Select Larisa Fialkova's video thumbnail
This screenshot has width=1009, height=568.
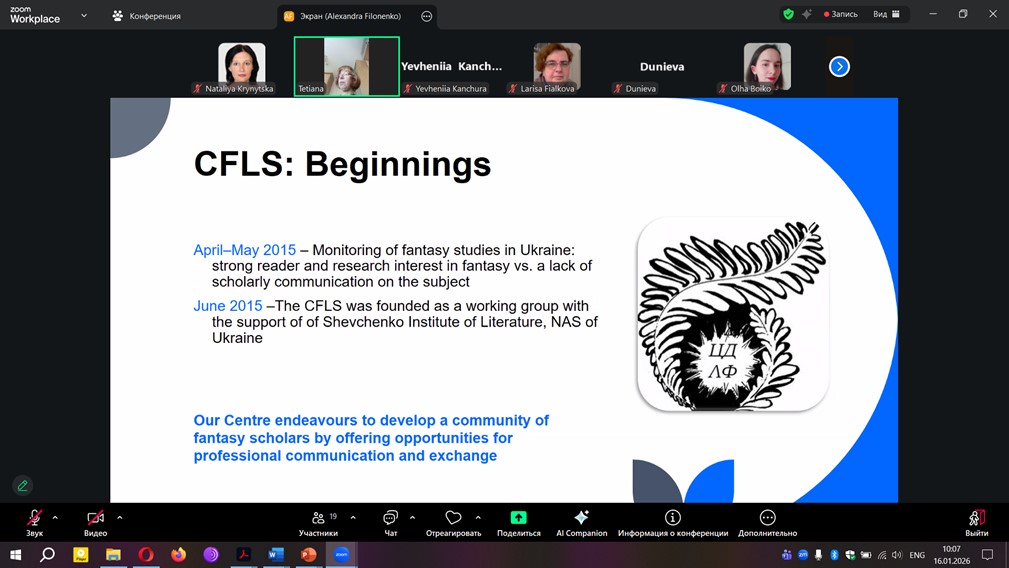coord(557,67)
